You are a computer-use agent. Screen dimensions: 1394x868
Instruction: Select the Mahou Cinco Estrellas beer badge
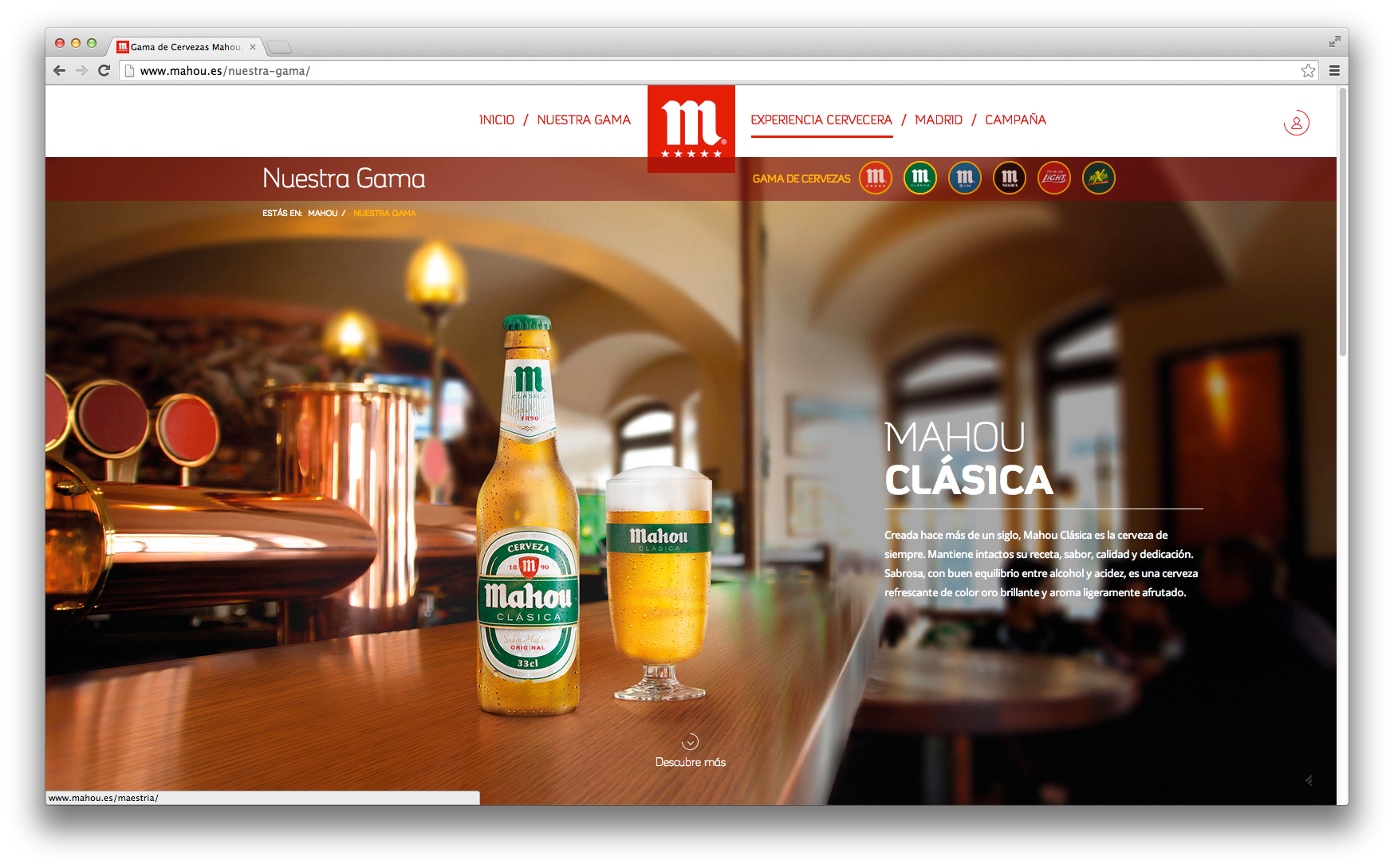(876, 178)
